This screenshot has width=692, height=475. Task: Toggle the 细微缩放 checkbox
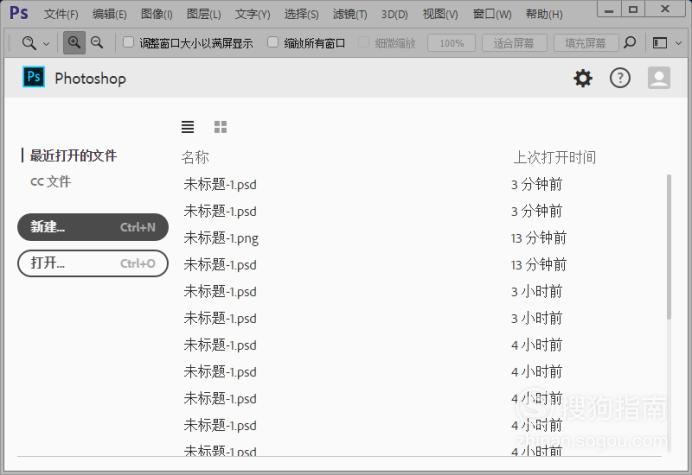364,42
